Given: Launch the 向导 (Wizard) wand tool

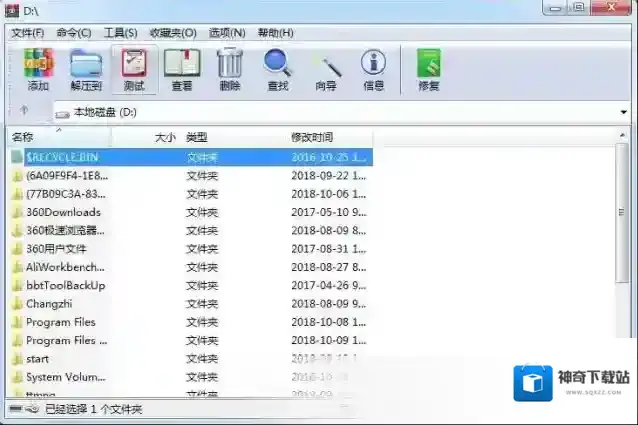Looking at the screenshot, I should (x=326, y=68).
